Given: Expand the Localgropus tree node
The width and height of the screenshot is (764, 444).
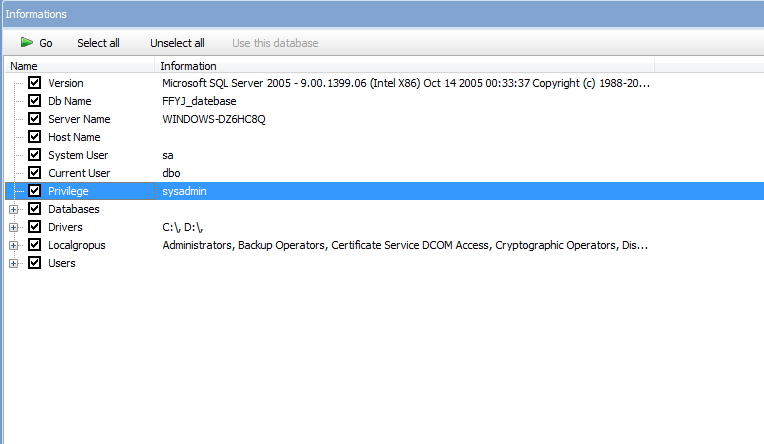Looking at the screenshot, I should (14, 245).
